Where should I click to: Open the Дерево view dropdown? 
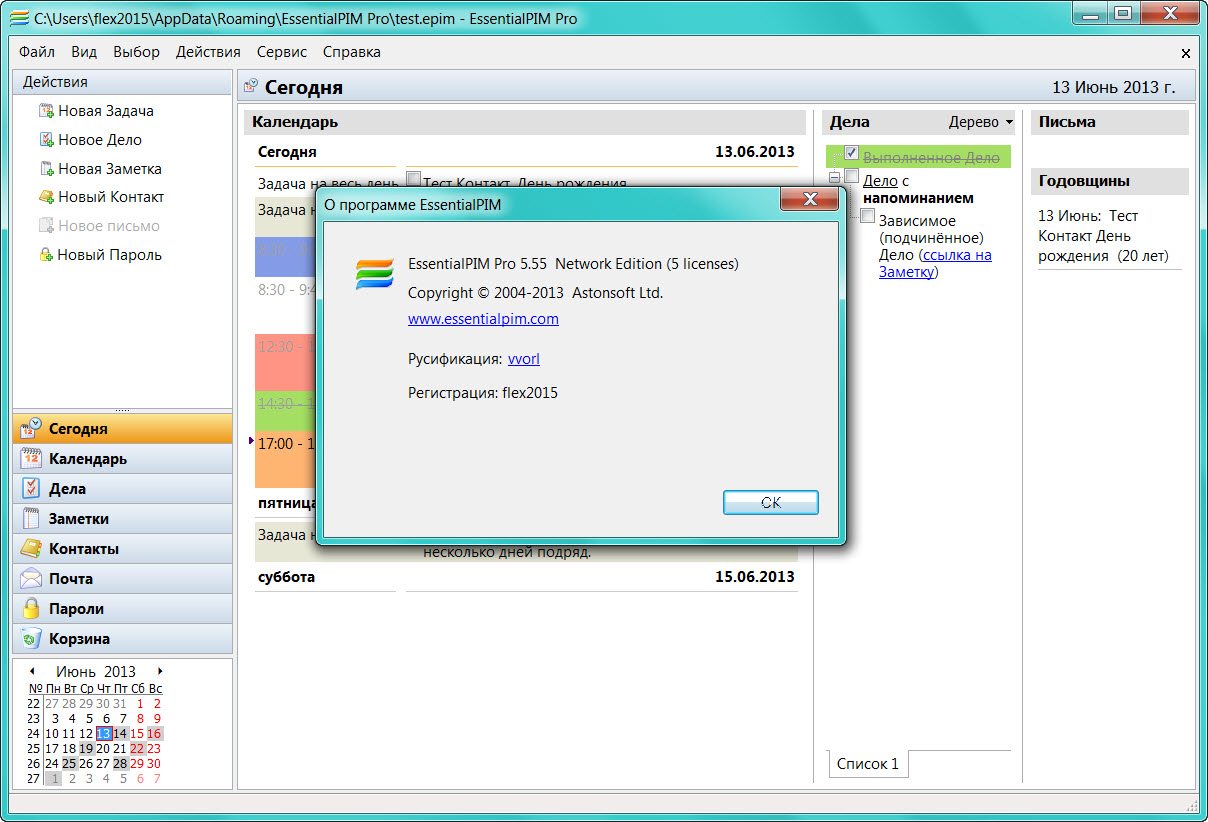point(981,122)
